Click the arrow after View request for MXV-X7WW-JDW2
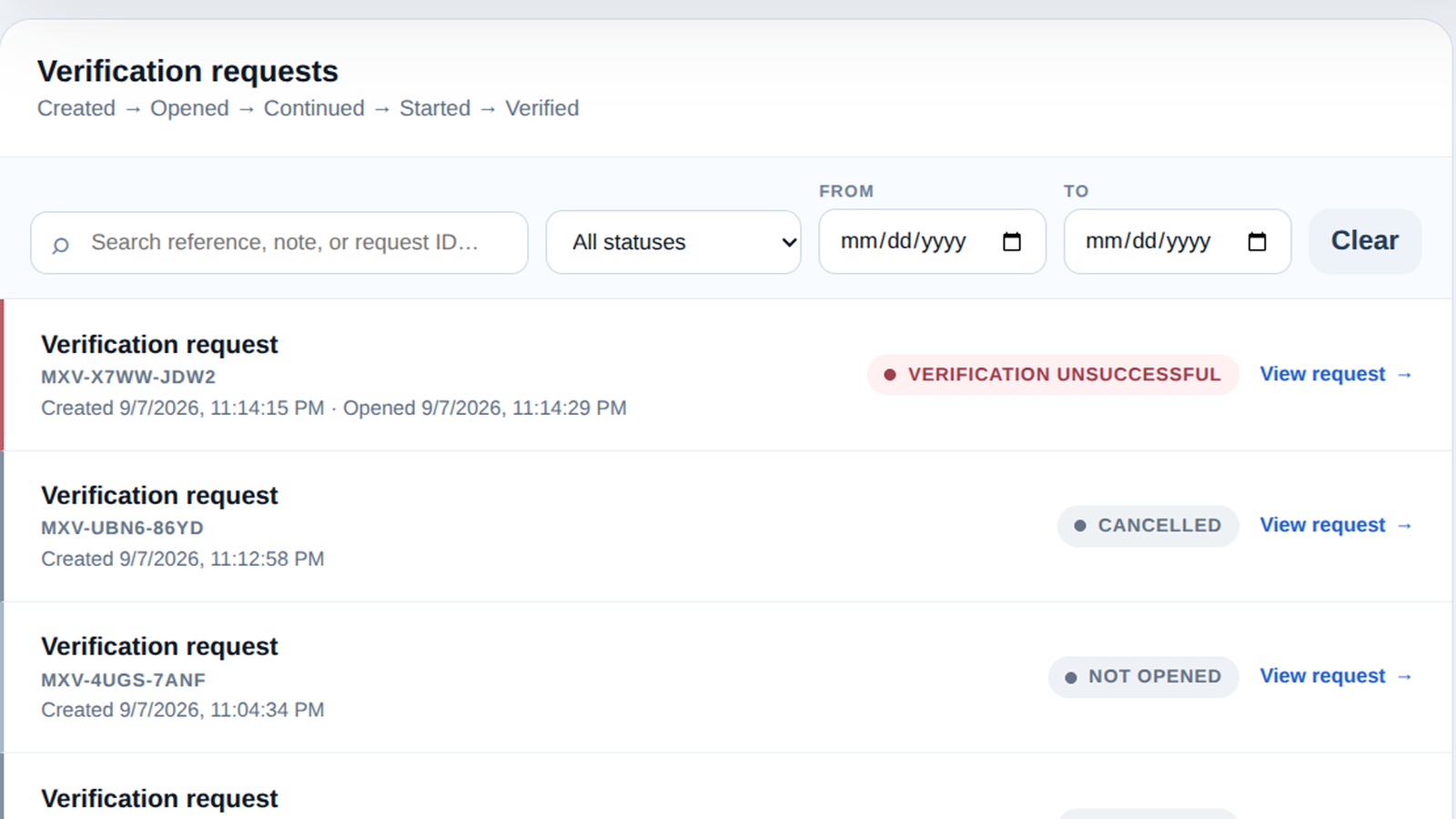This screenshot has width=1456, height=819. [x=1404, y=375]
